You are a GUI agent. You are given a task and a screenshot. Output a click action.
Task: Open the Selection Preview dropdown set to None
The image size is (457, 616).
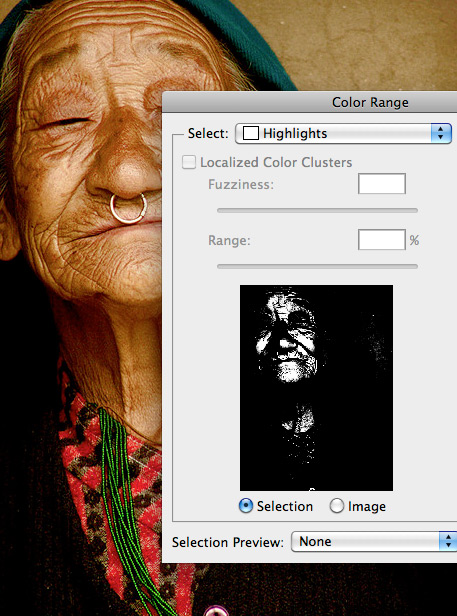tap(374, 542)
